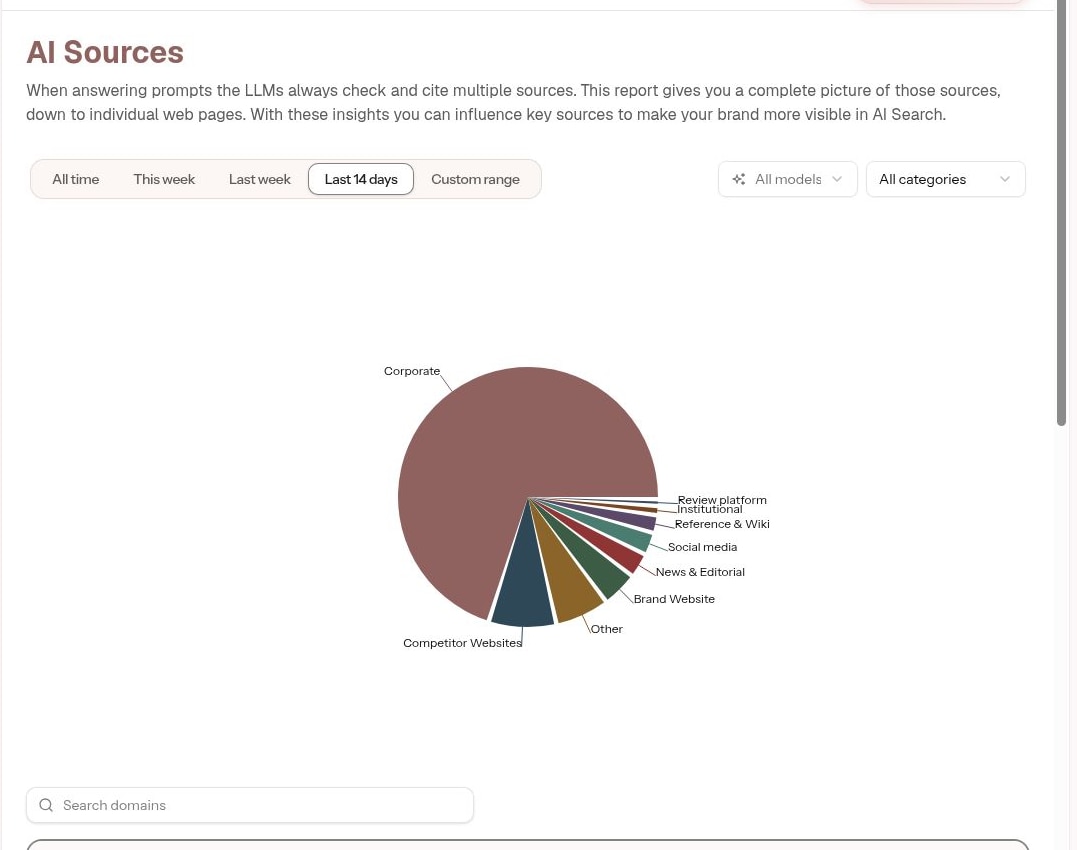This screenshot has height=850, width=1077.
Task: Click the Institutional chart label
Action: click(710, 509)
